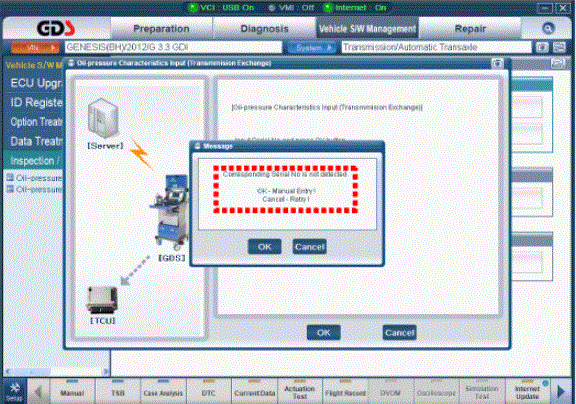Click Cancel at bottom of Oil-pressure dialog
This screenshot has width=576, height=404.
coord(399,332)
